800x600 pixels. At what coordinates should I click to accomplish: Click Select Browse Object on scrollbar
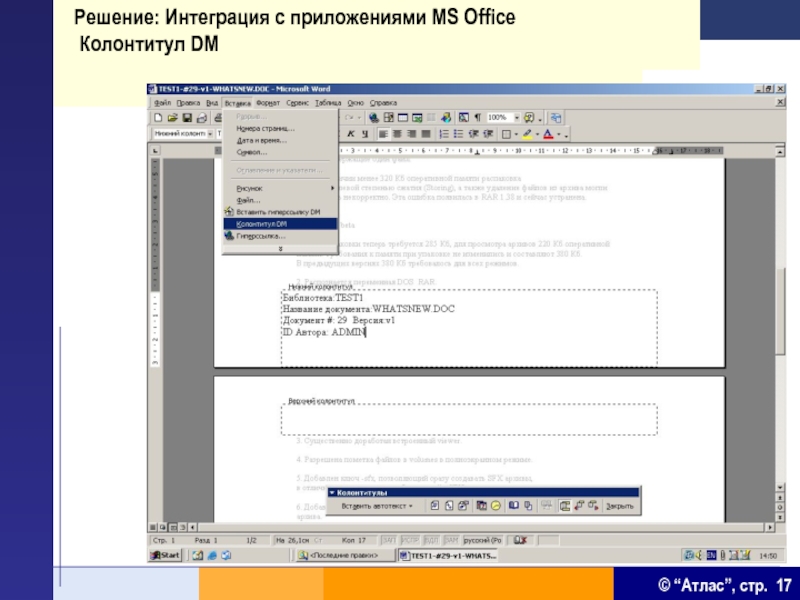point(780,507)
